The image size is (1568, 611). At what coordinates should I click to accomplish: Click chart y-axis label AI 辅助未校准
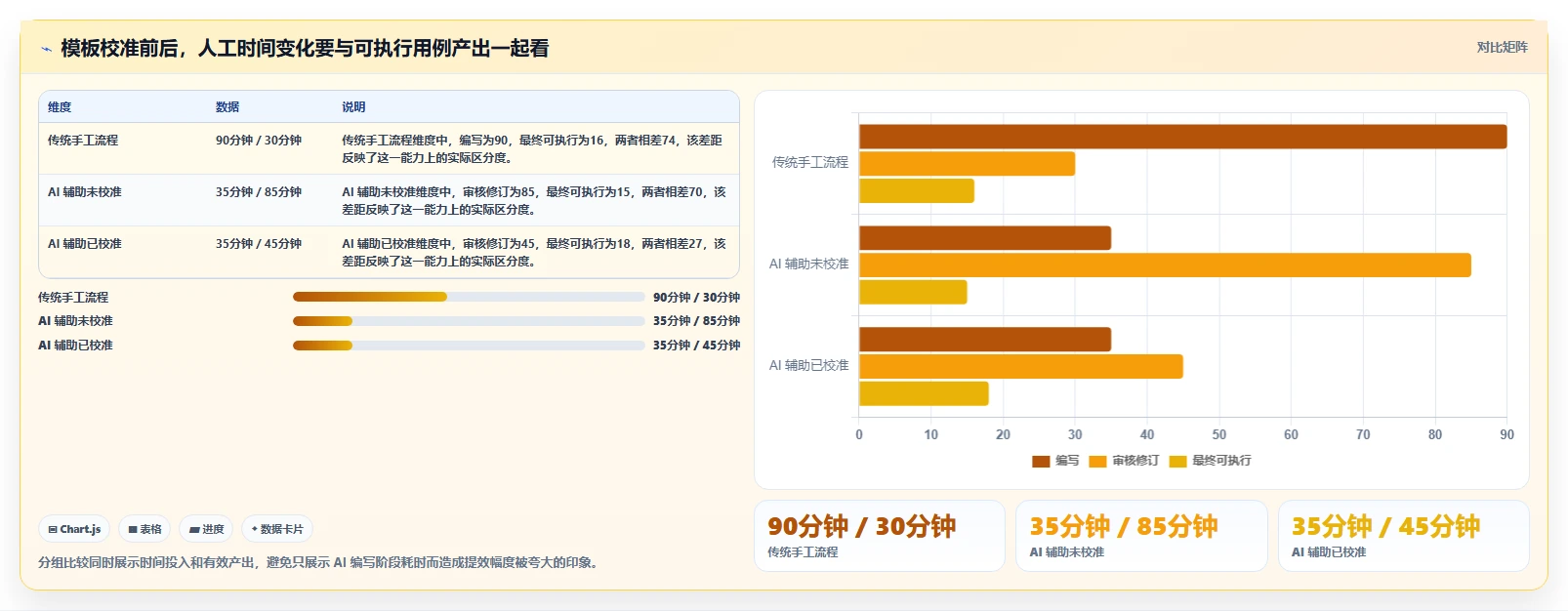tap(809, 265)
